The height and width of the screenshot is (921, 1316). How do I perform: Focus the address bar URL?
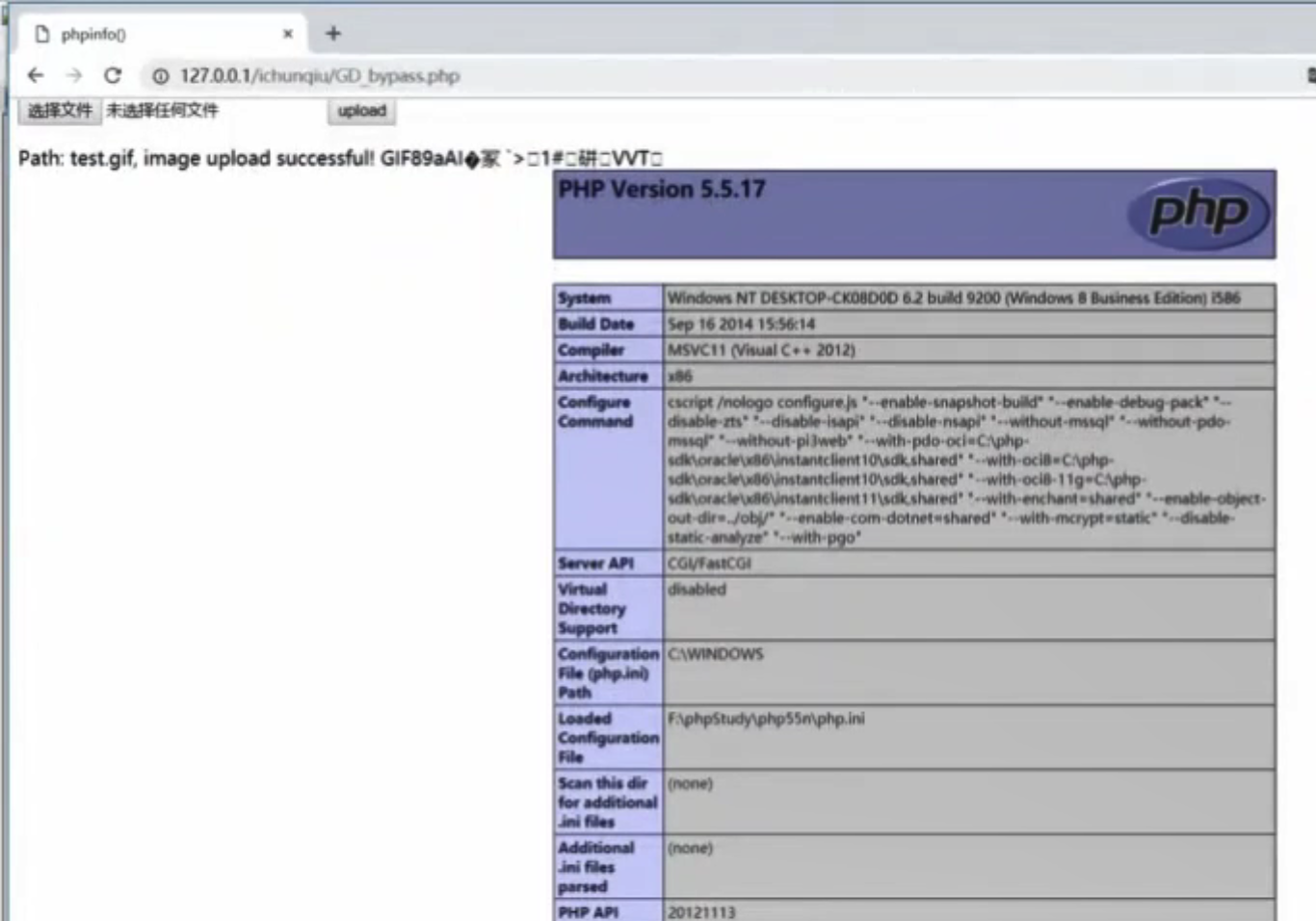(x=320, y=76)
